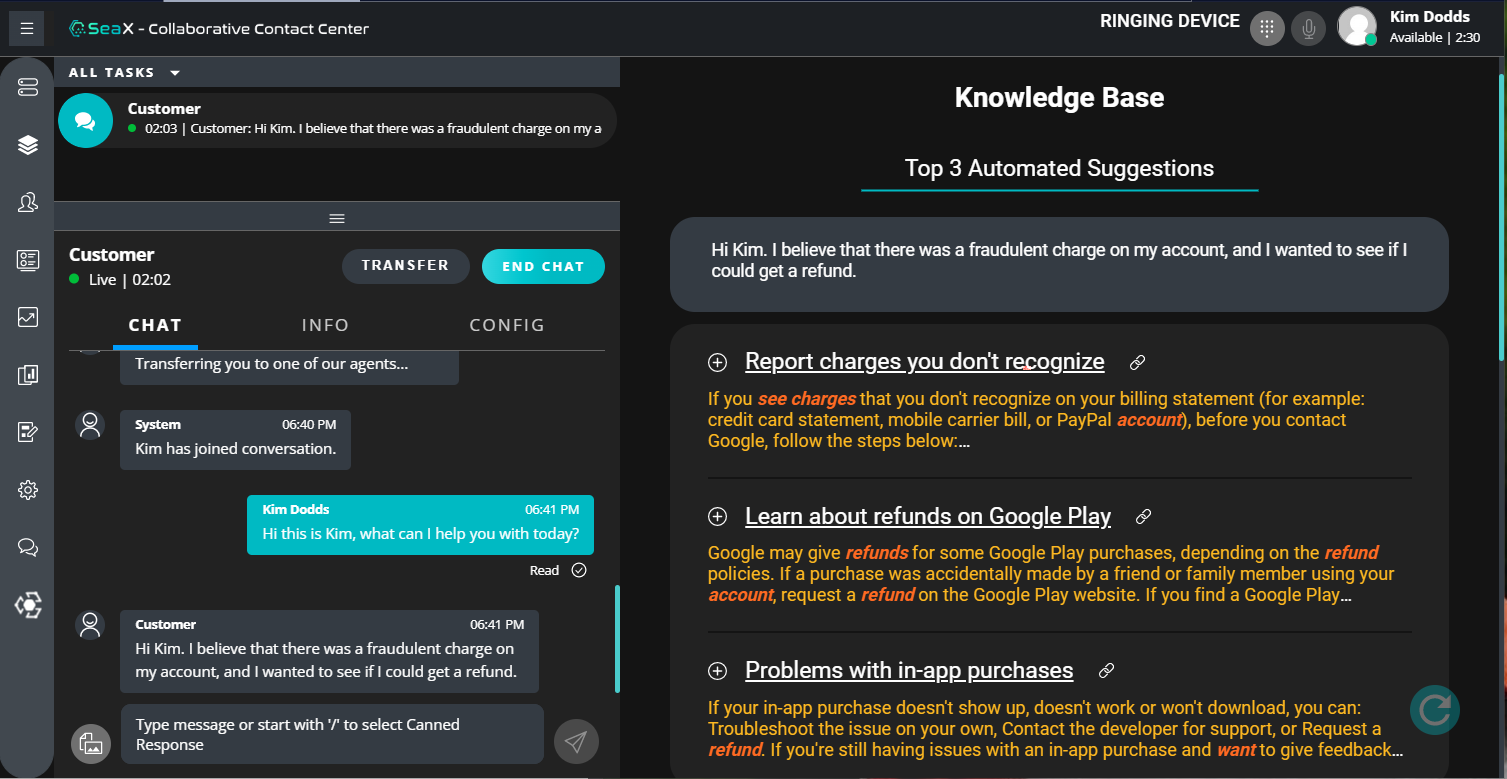Expand 'Report charges you don't recognize' article

(x=717, y=362)
